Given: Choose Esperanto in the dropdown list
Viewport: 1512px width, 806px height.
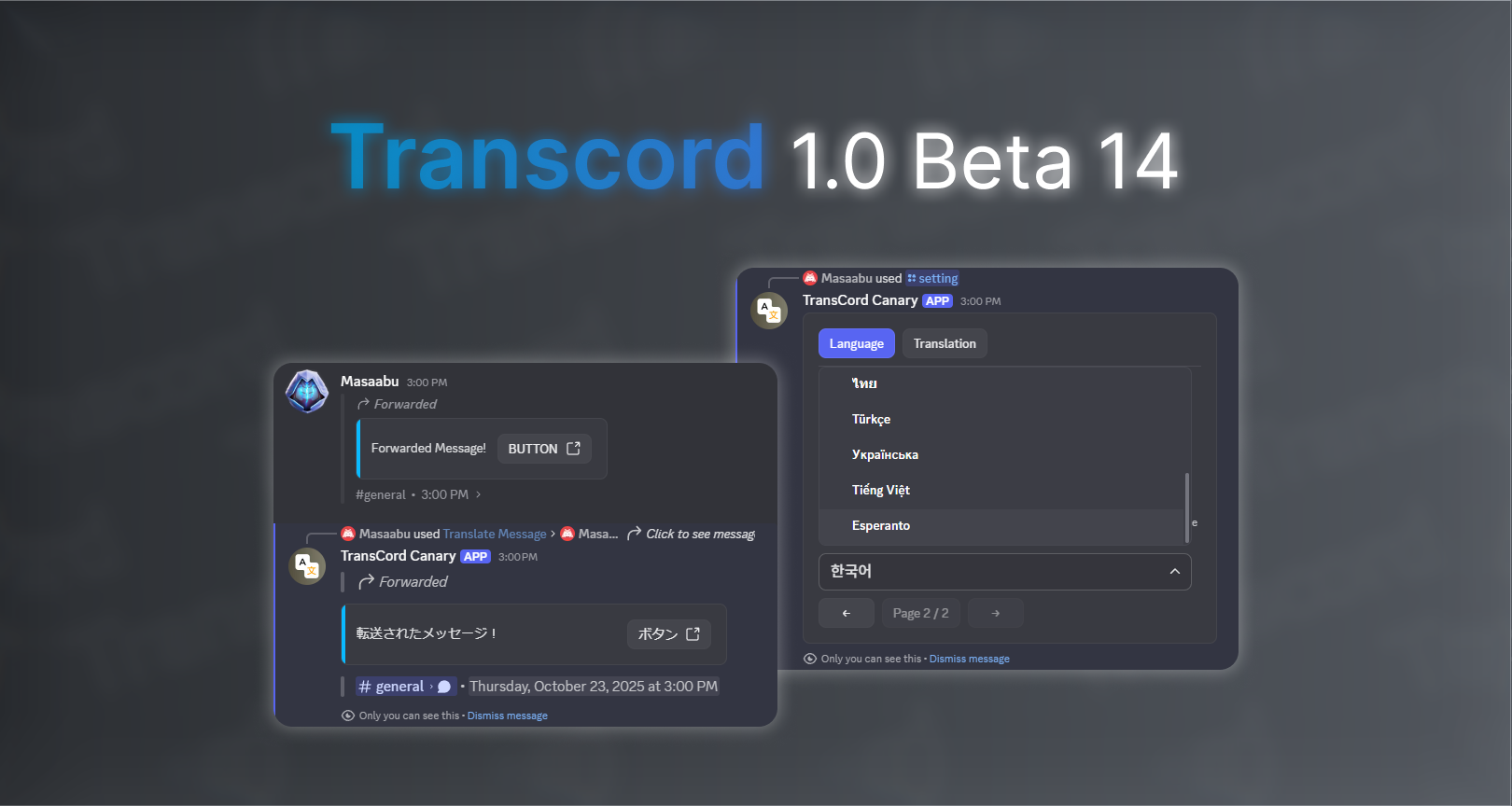Looking at the screenshot, I should pos(1004,525).
